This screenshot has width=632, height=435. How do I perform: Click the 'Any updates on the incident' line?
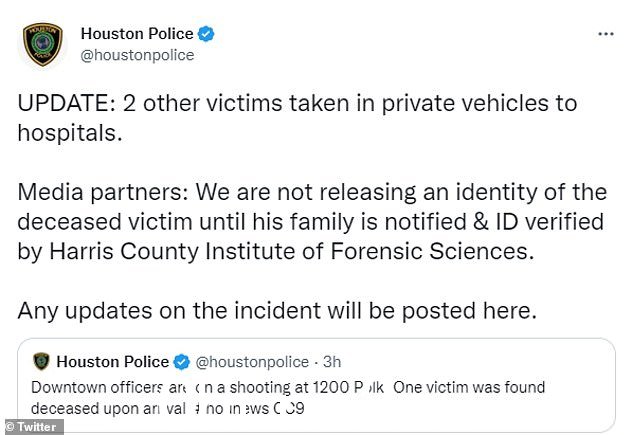pos(277,311)
